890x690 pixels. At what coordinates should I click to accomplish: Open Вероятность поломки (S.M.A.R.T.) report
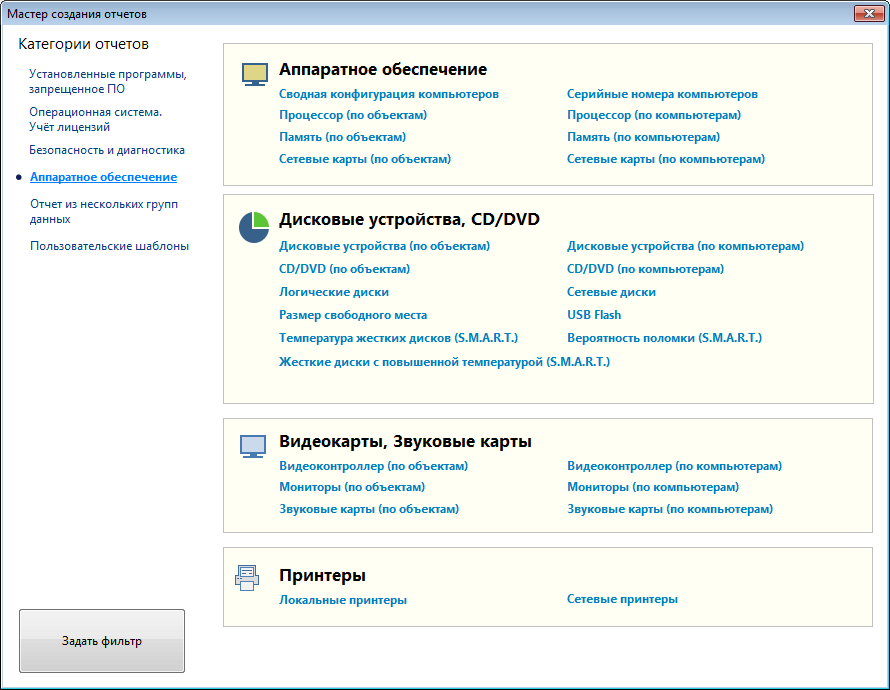point(664,338)
